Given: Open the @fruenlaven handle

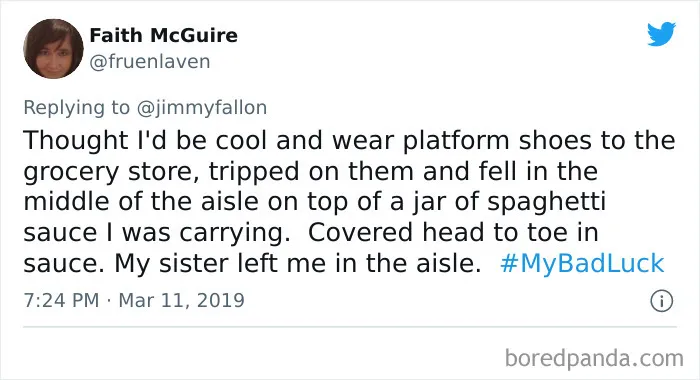Looking at the screenshot, I should (150, 62).
